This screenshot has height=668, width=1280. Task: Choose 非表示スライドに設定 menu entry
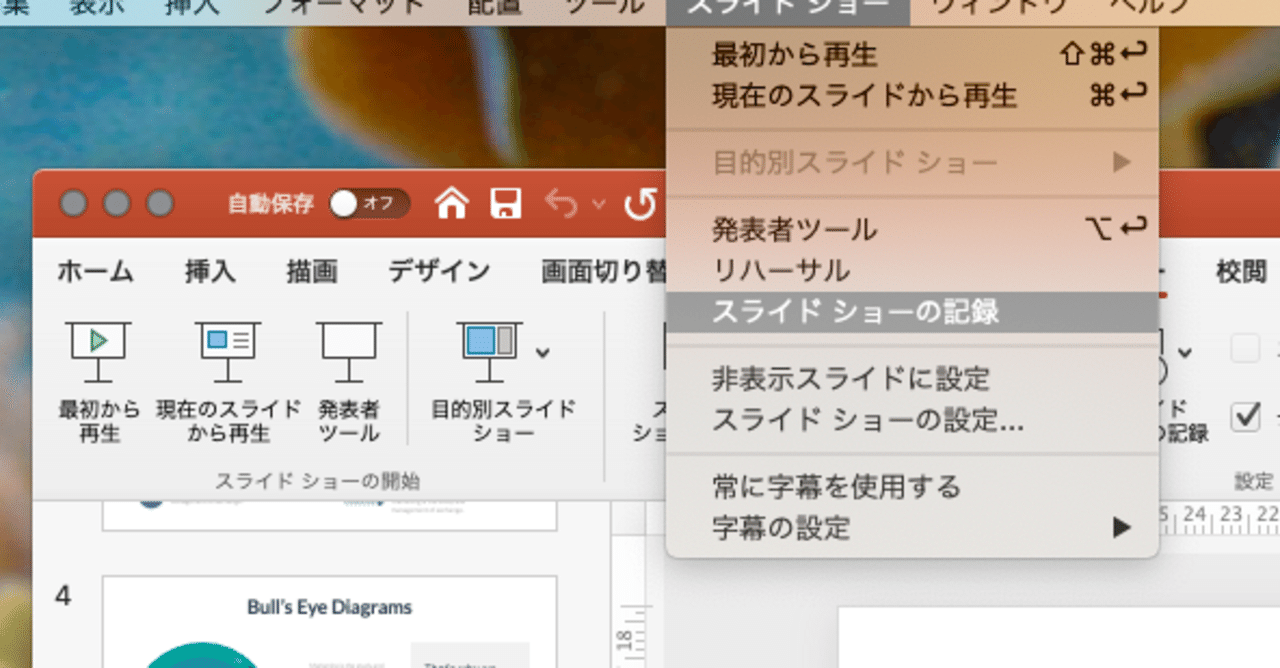[912, 379]
